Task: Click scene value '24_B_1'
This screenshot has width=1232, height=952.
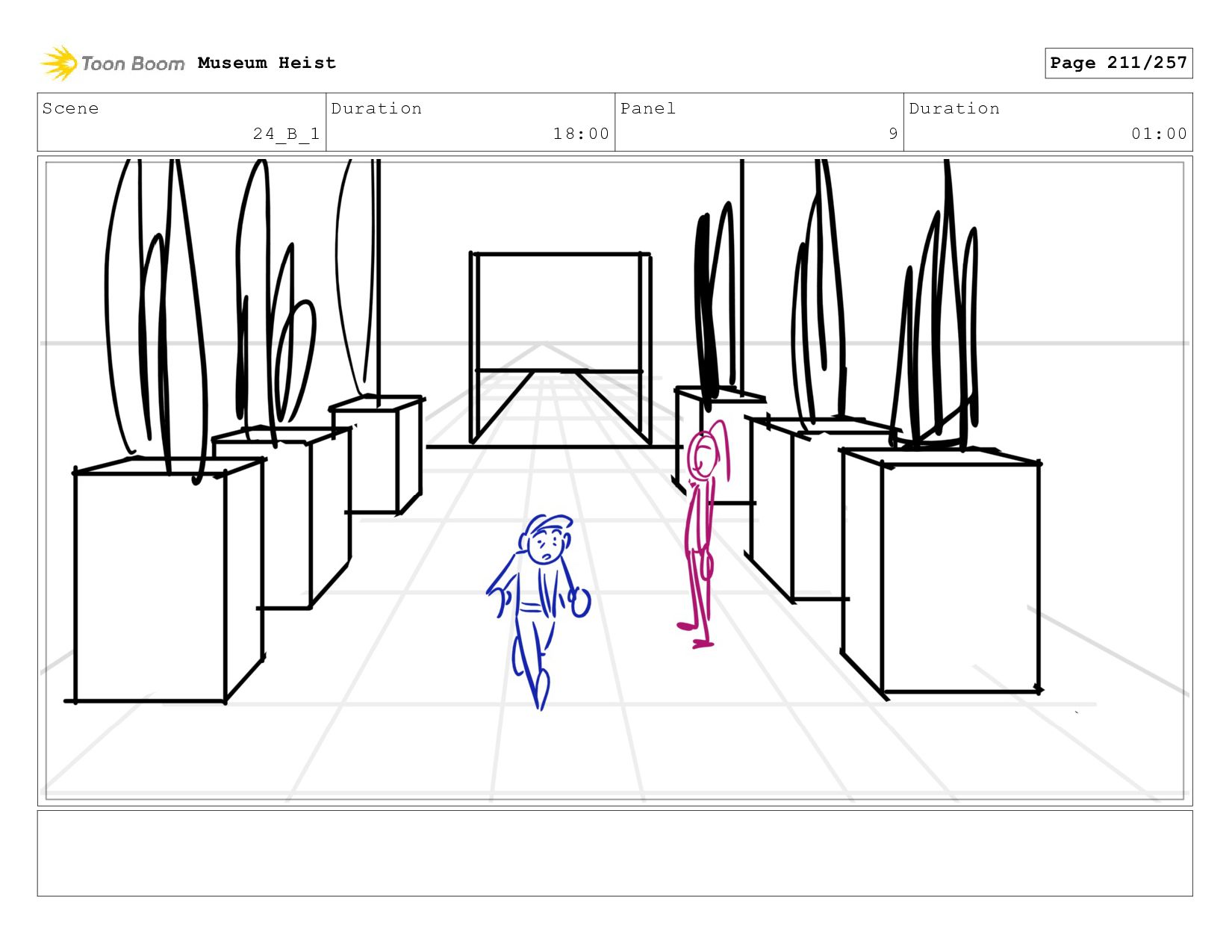Action: click(x=286, y=134)
